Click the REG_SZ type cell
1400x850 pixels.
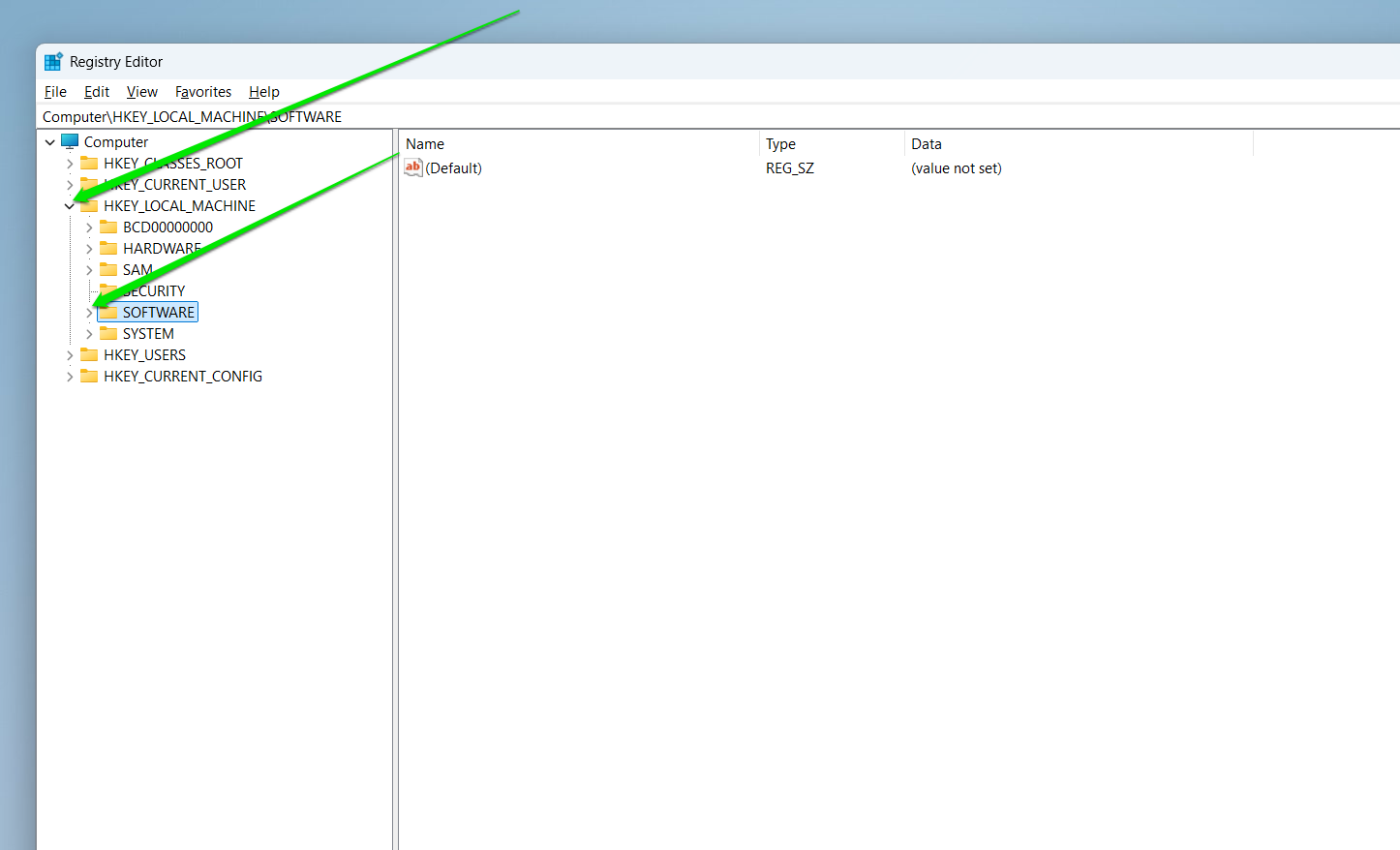(790, 167)
